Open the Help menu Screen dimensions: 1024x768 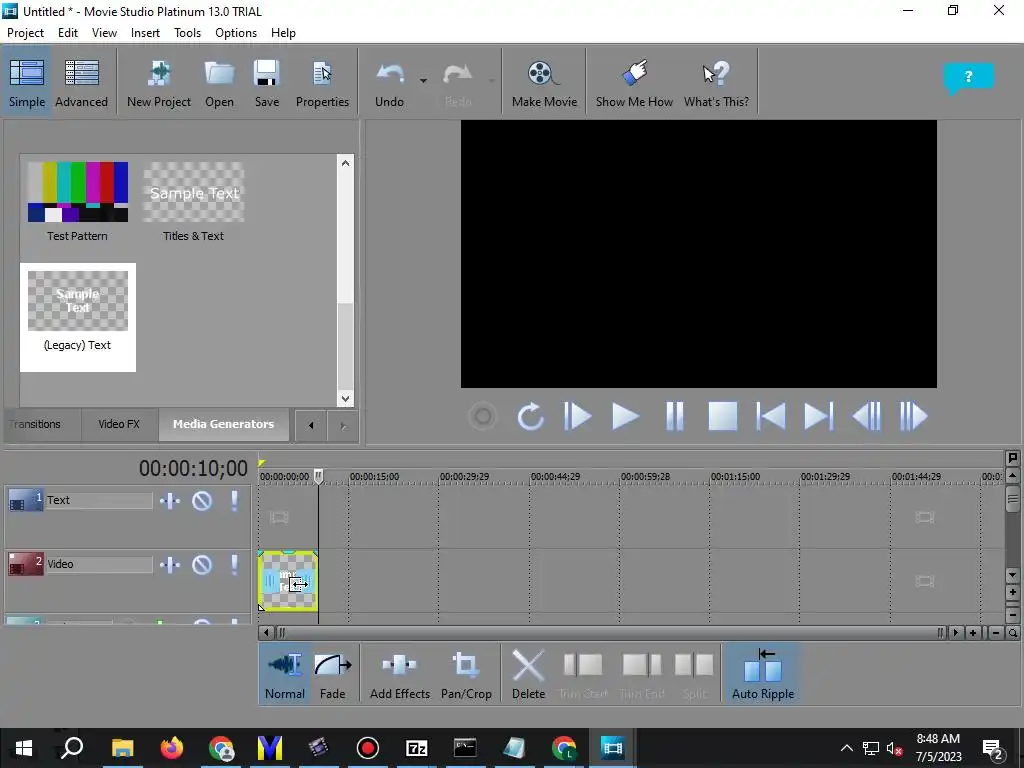[x=283, y=33]
